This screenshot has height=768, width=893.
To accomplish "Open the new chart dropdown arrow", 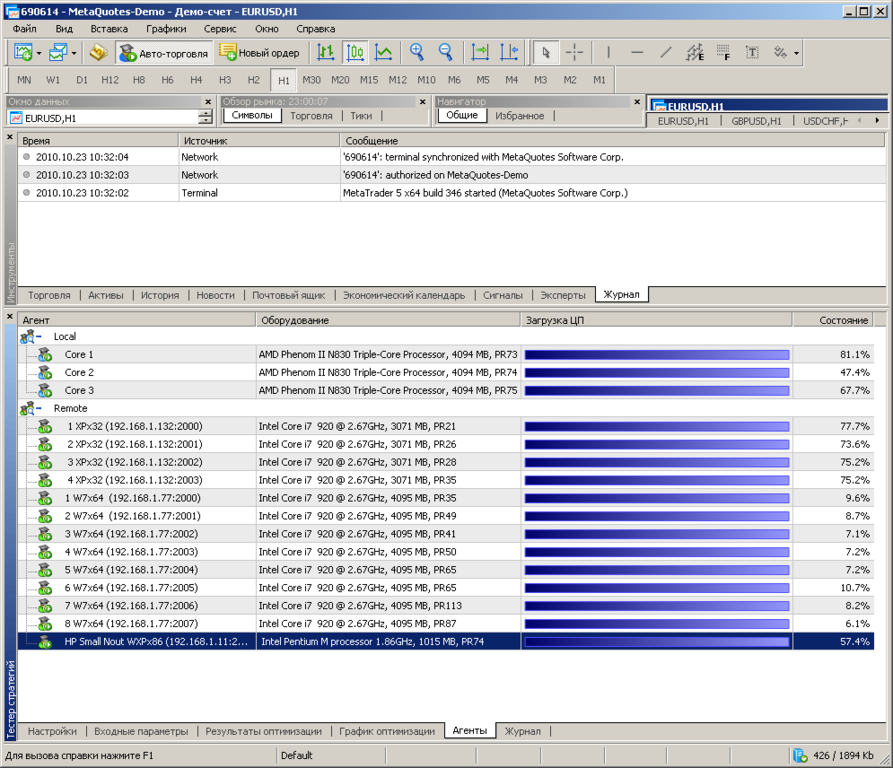I will [x=39, y=54].
